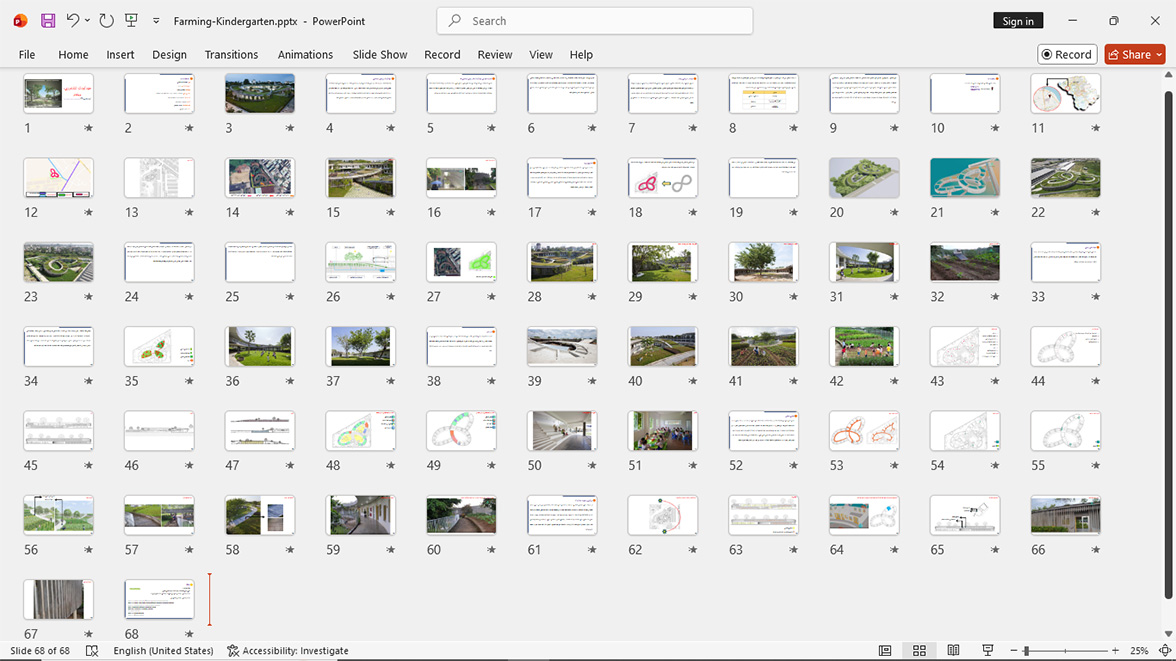Switch to Normal view in status bar
This screenshot has height=661, width=1176.
[x=885, y=650]
